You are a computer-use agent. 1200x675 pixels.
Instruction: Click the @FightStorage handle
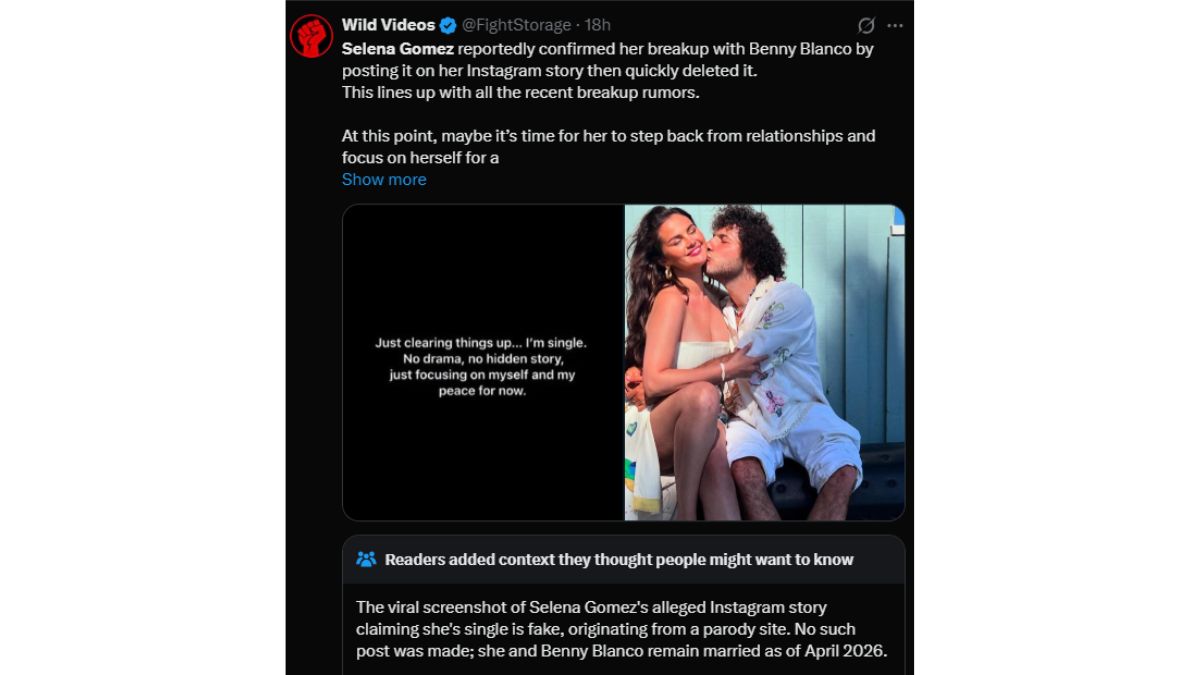click(x=516, y=25)
